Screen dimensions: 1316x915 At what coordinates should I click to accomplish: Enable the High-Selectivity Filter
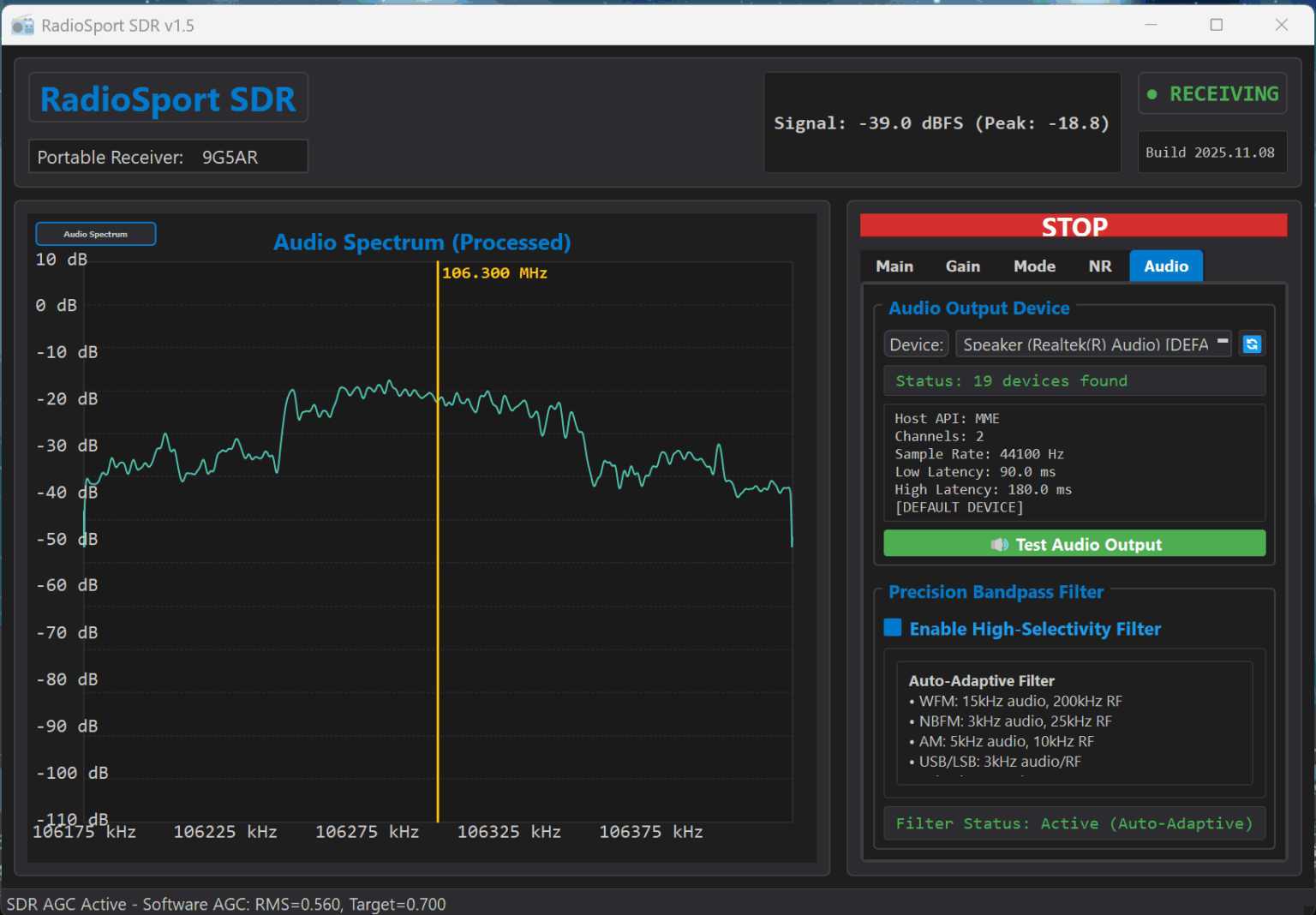pos(892,628)
